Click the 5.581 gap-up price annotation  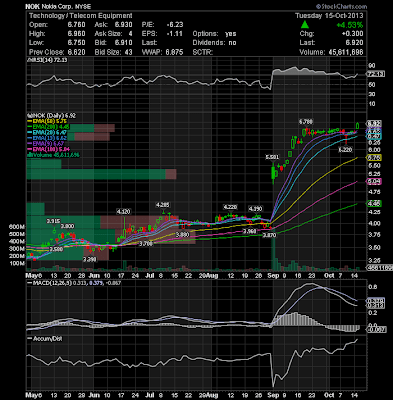[x=272, y=157]
